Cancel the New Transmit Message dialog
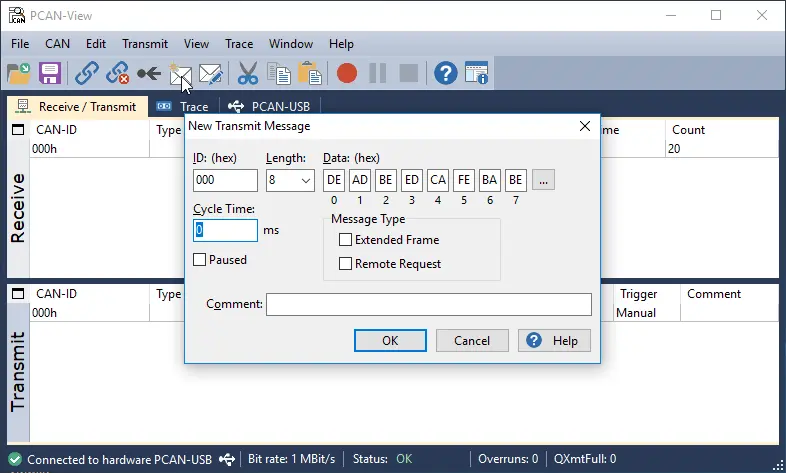The height and width of the screenshot is (473, 786). tap(472, 341)
